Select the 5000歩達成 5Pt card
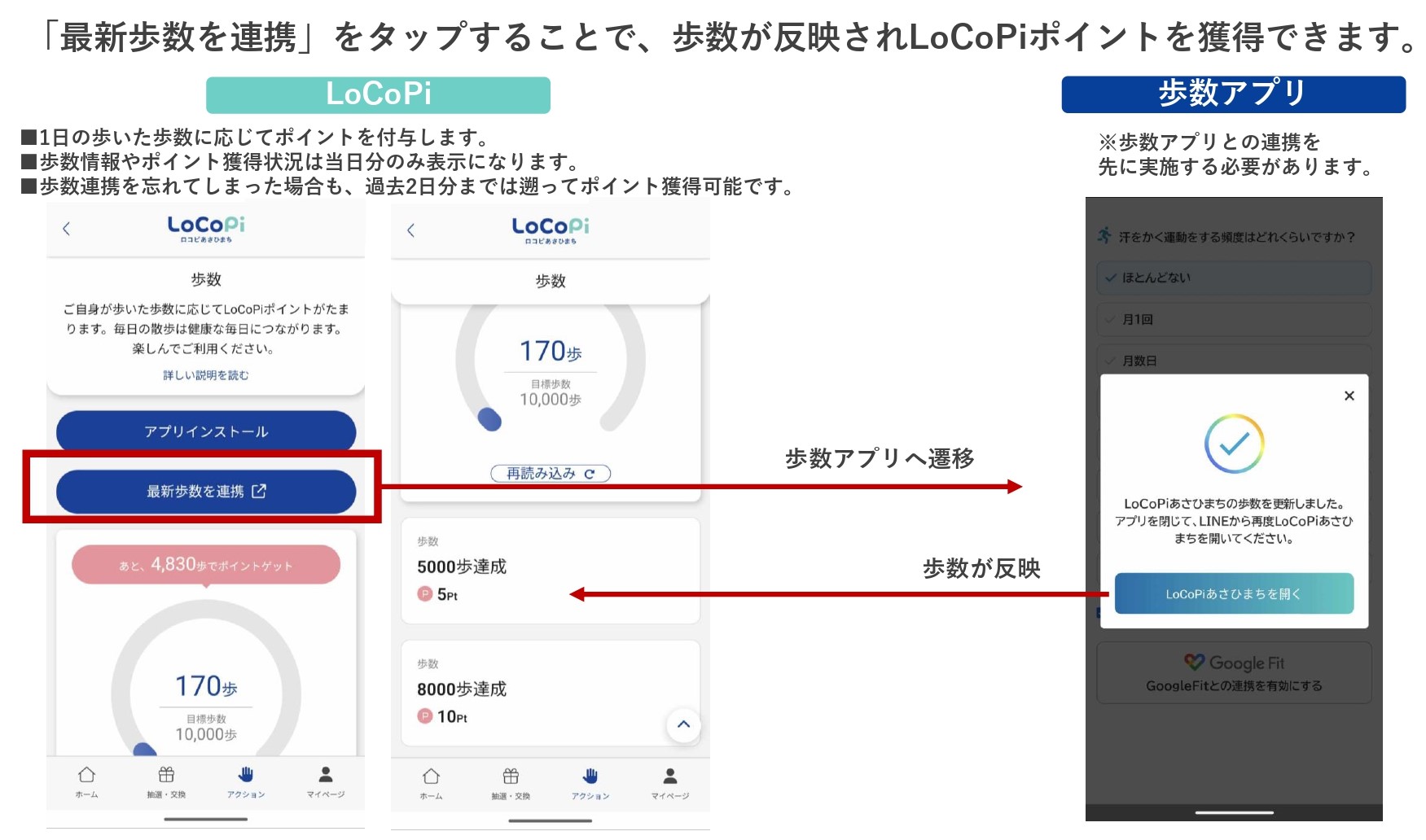This screenshot has width=1426, height=840. pos(551,571)
